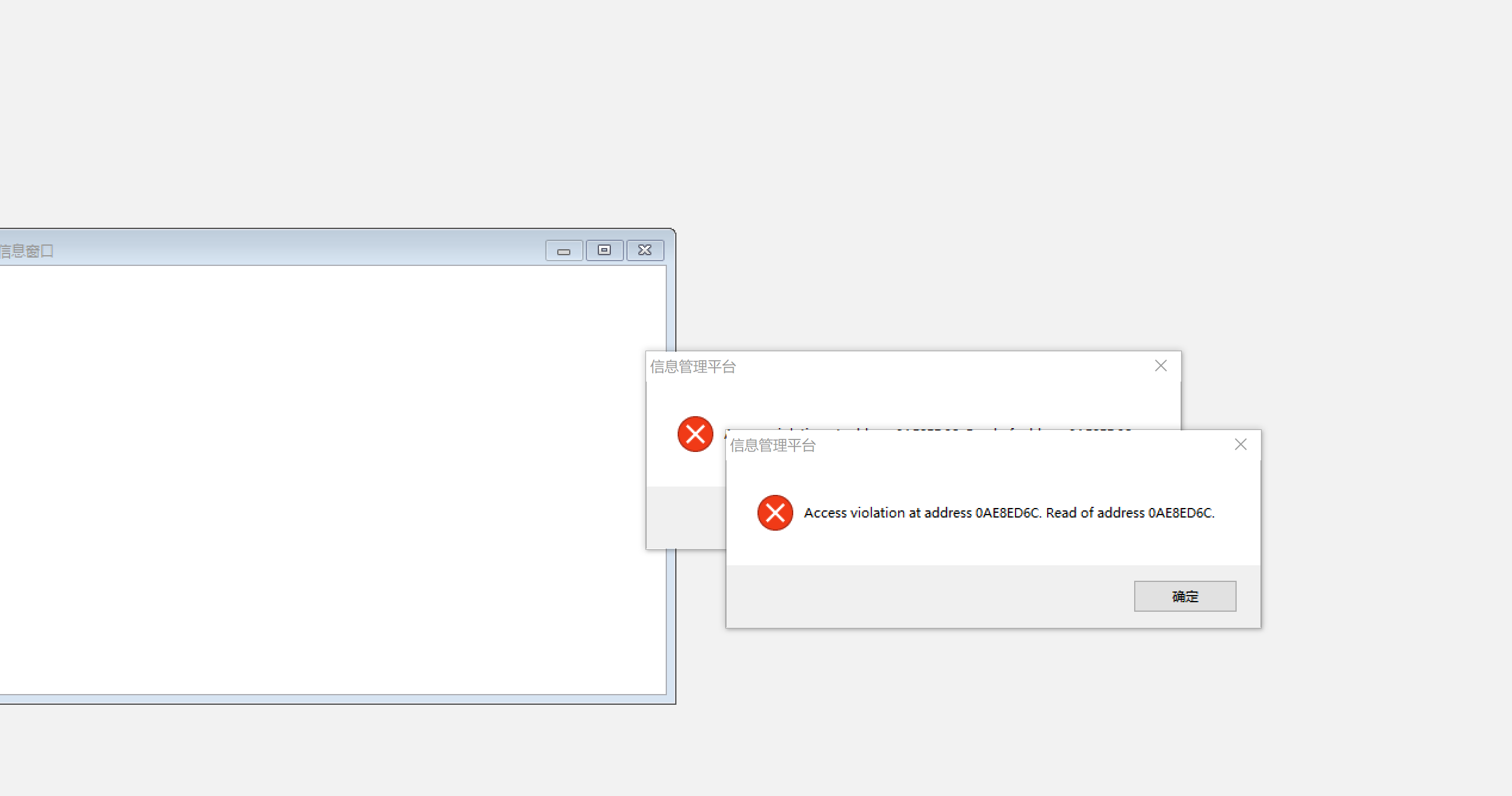Minimize the 信息窗口 window

pos(564,251)
